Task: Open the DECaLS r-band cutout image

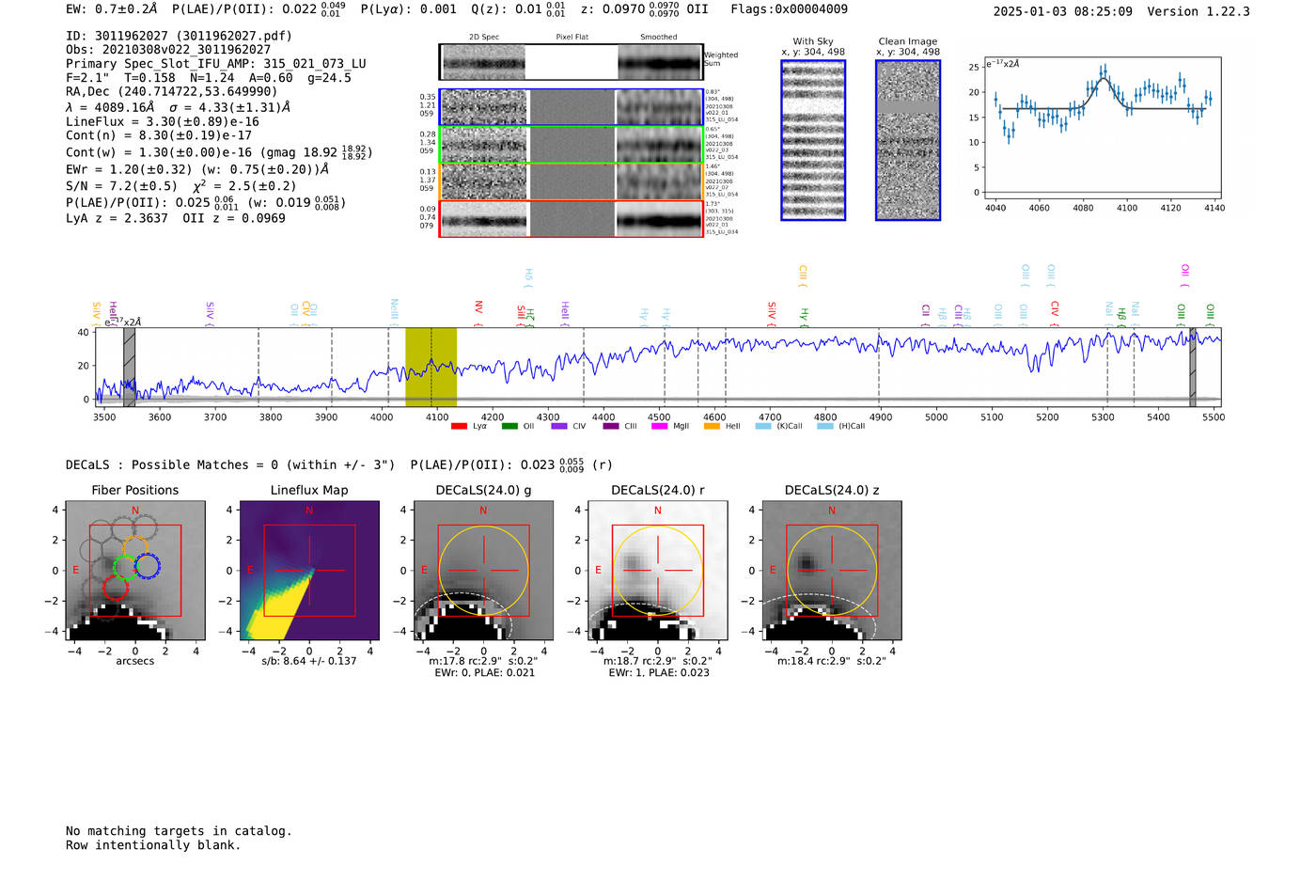Action: 657,572
